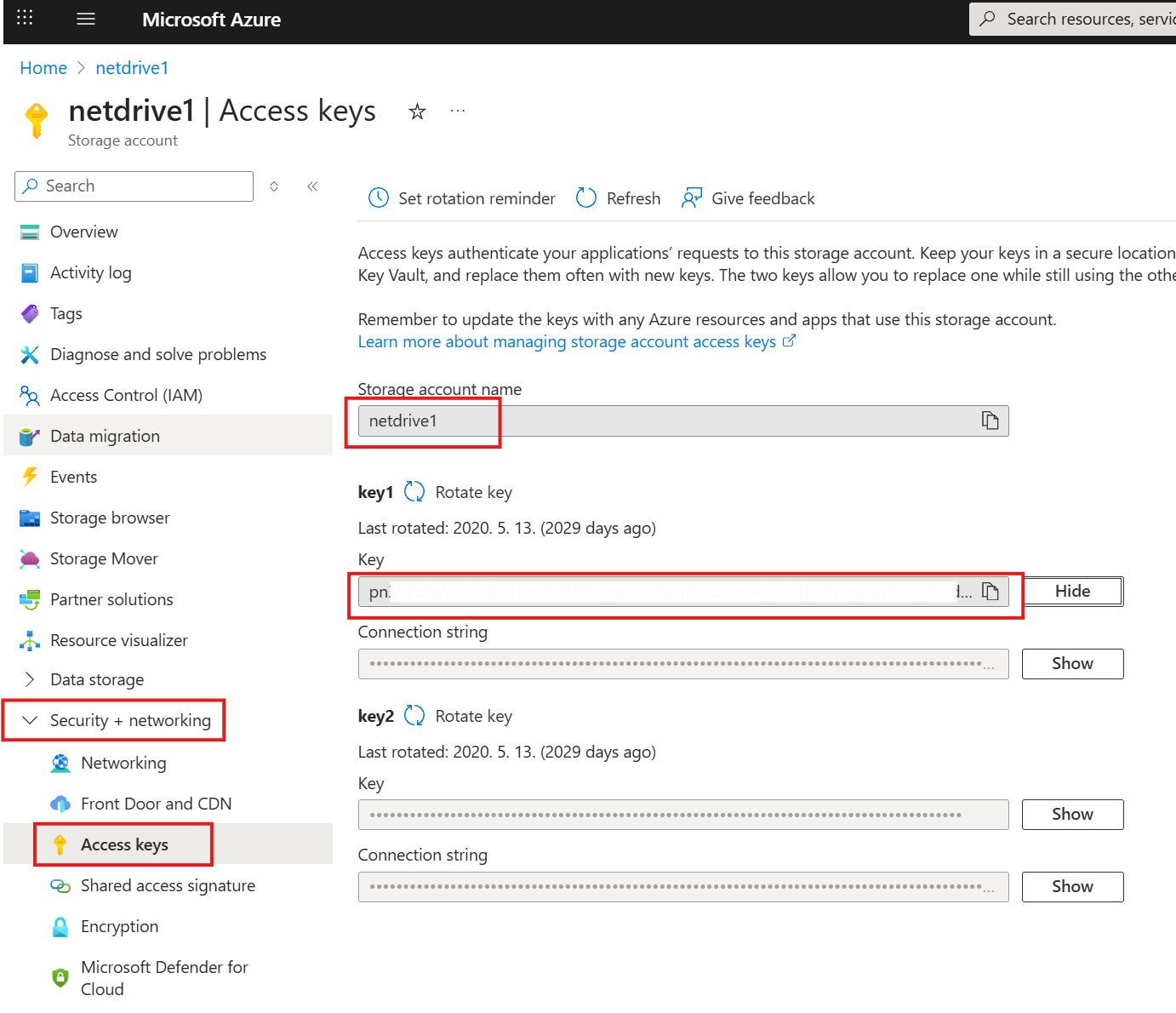
Task: Open Microsoft Defender for Cloud
Action: pos(164,977)
